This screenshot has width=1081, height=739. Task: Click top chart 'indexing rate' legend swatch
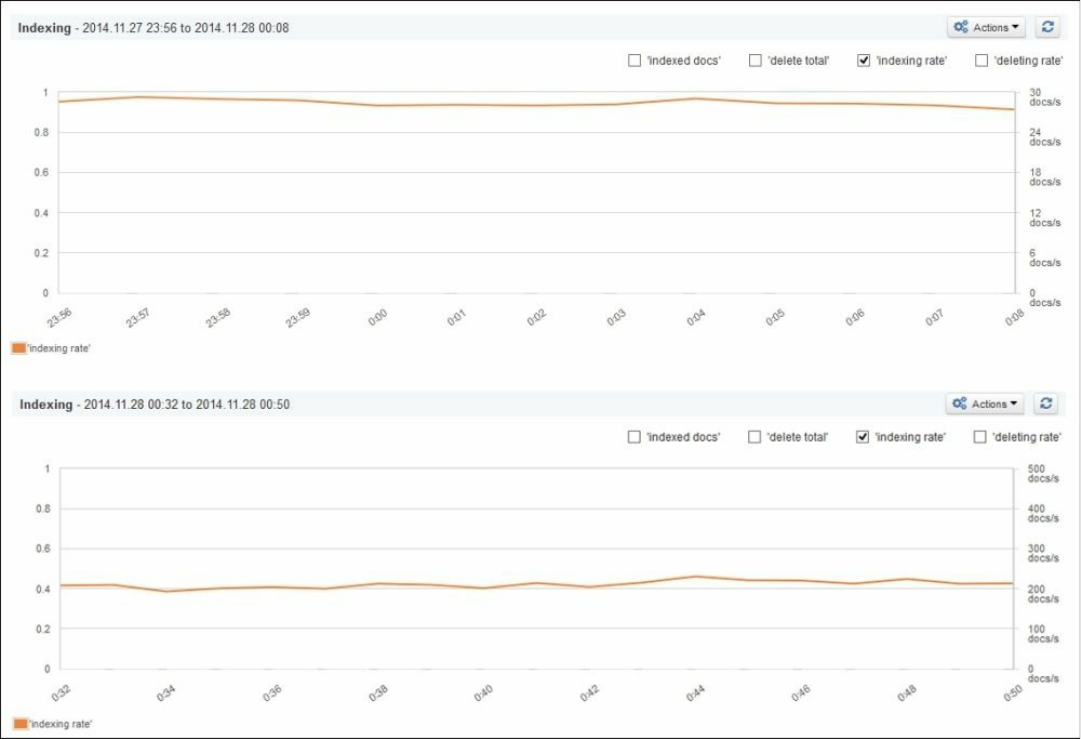(19, 348)
